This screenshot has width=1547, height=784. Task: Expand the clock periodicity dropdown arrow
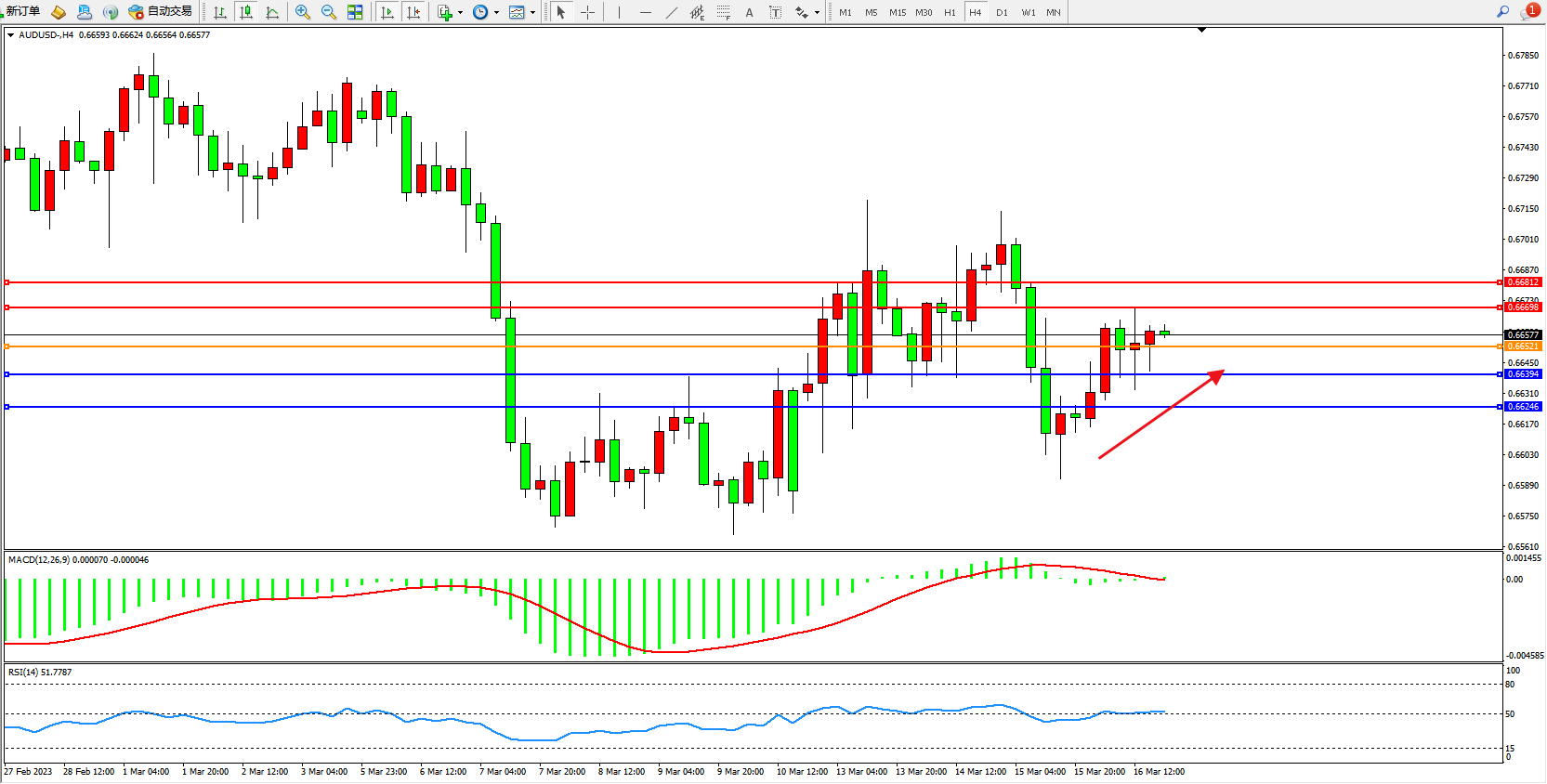coord(496,12)
